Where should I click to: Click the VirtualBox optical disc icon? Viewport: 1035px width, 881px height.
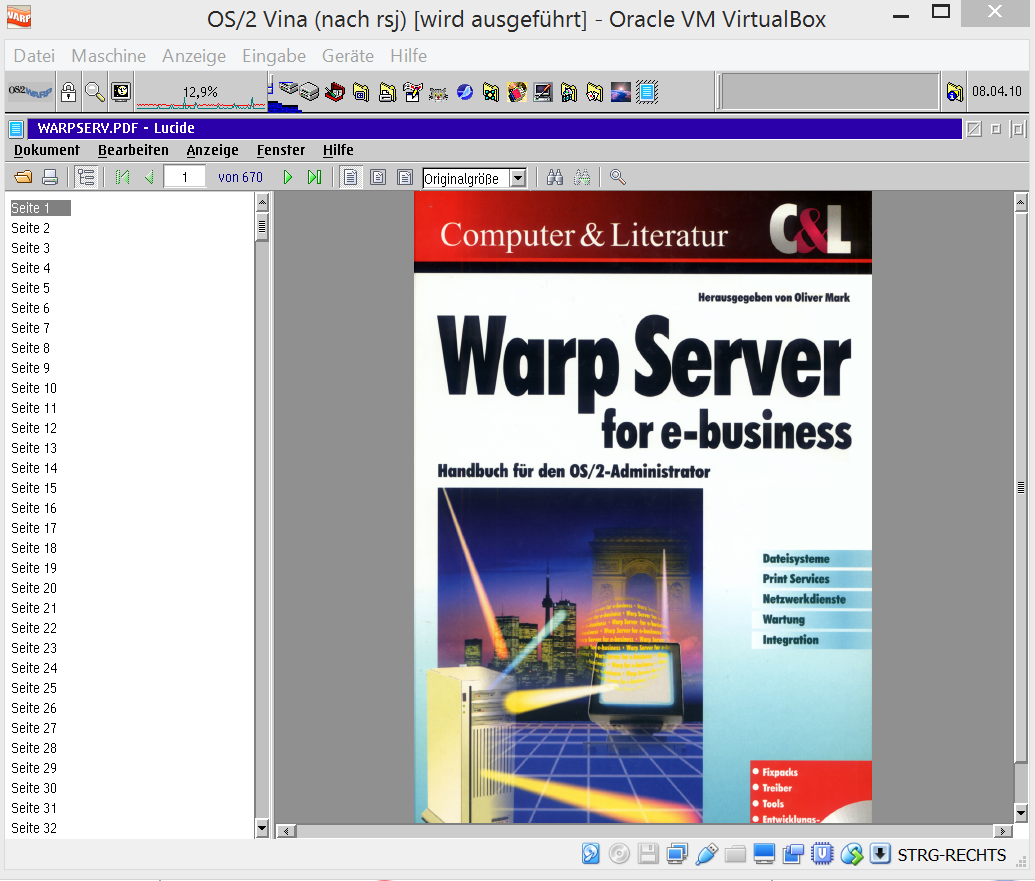tap(619, 854)
